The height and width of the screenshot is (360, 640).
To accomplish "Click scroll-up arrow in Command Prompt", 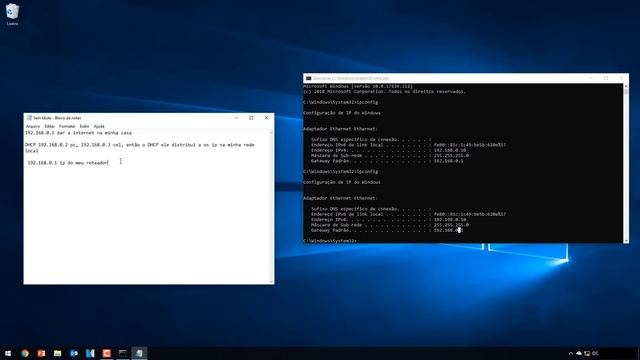I will [626, 86].
